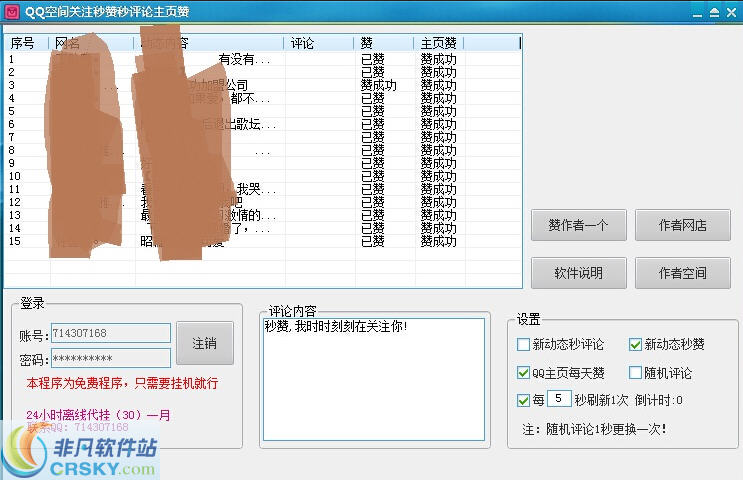Click into the 评论内容 text box
743x480 pixels.
coord(373,380)
